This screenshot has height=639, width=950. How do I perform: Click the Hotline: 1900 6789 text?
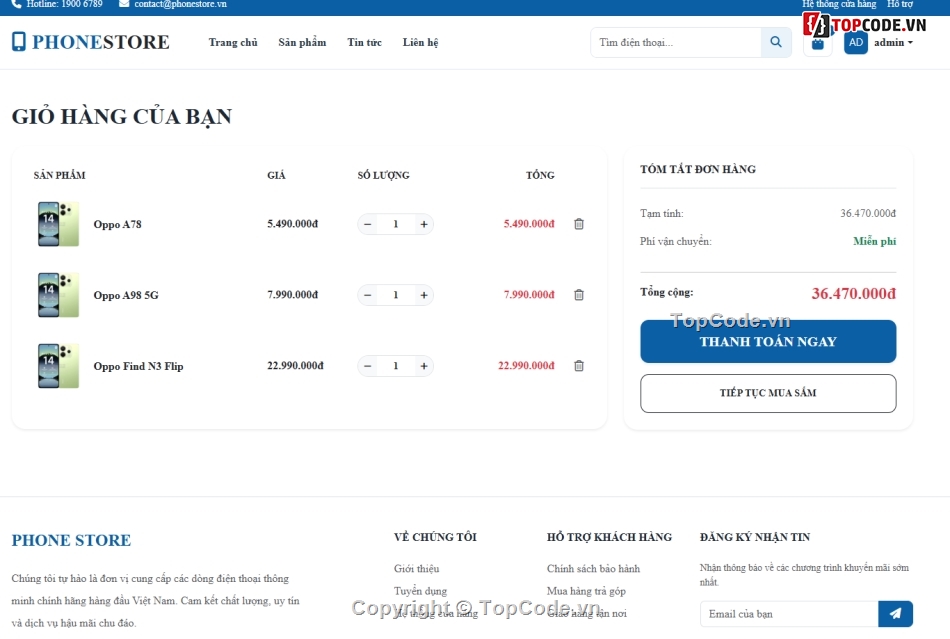pos(64,4)
